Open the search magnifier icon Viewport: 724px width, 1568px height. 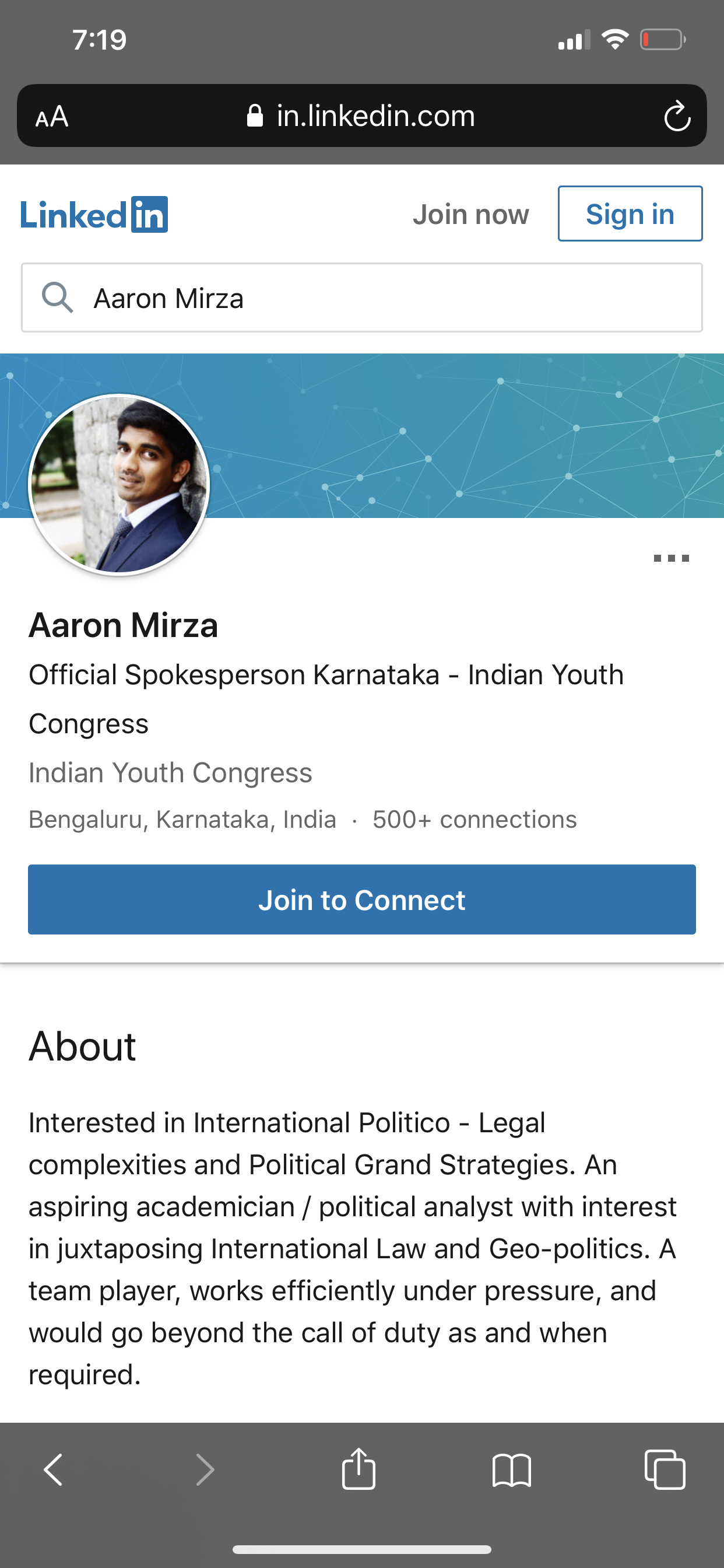pyautogui.click(x=58, y=297)
